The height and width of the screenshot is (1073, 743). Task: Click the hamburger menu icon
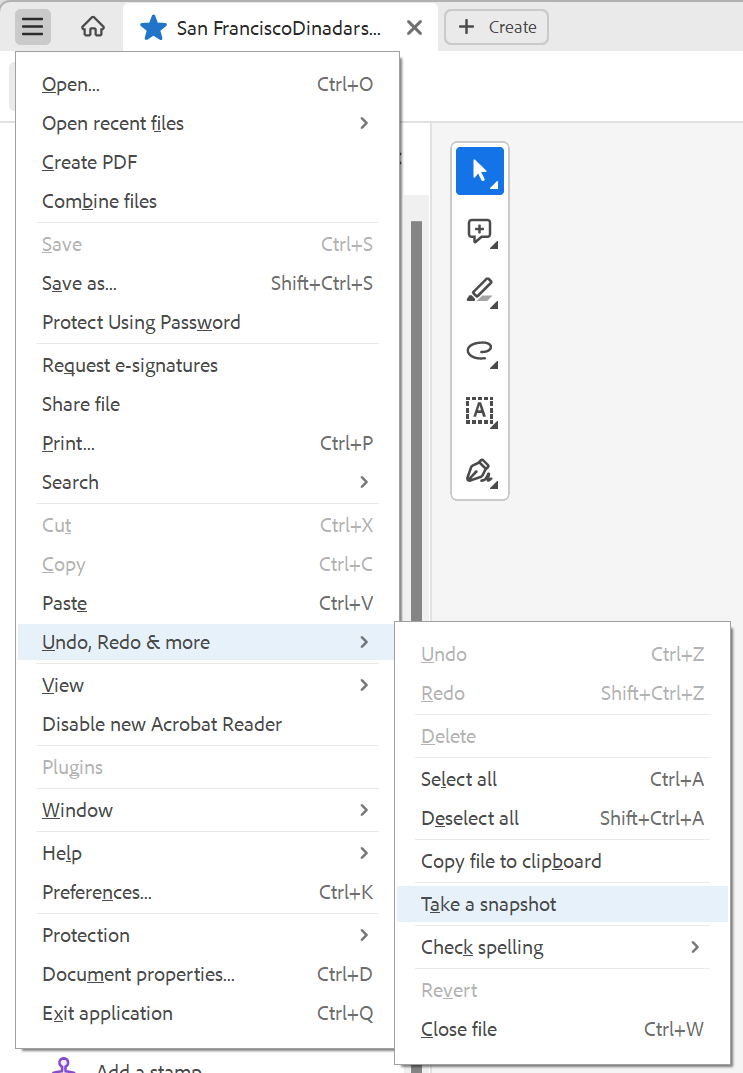pos(32,26)
